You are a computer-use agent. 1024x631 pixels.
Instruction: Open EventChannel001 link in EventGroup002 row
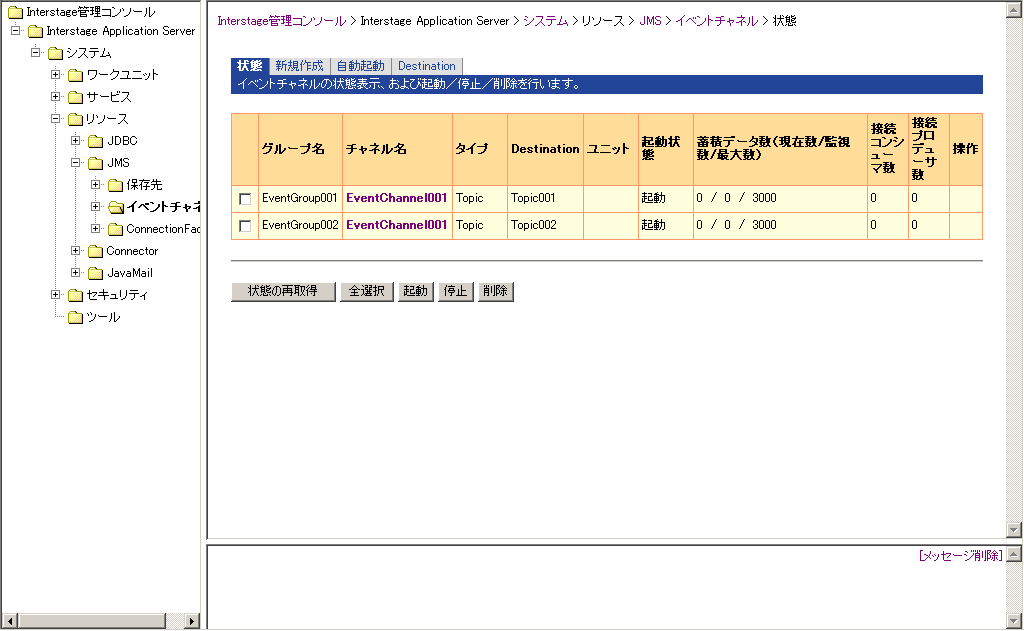[x=396, y=225]
